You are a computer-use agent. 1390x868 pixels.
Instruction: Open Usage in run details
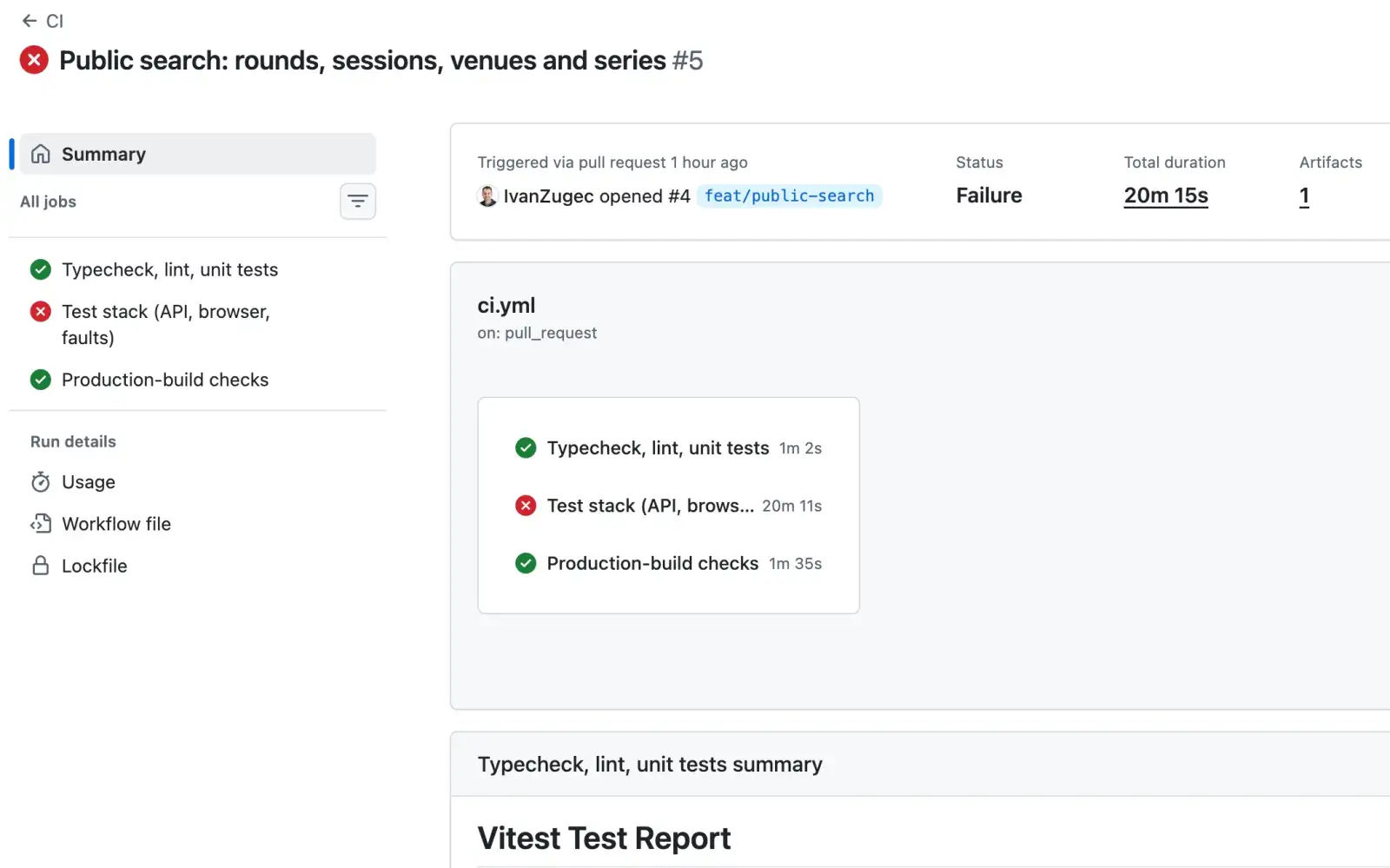tap(89, 482)
